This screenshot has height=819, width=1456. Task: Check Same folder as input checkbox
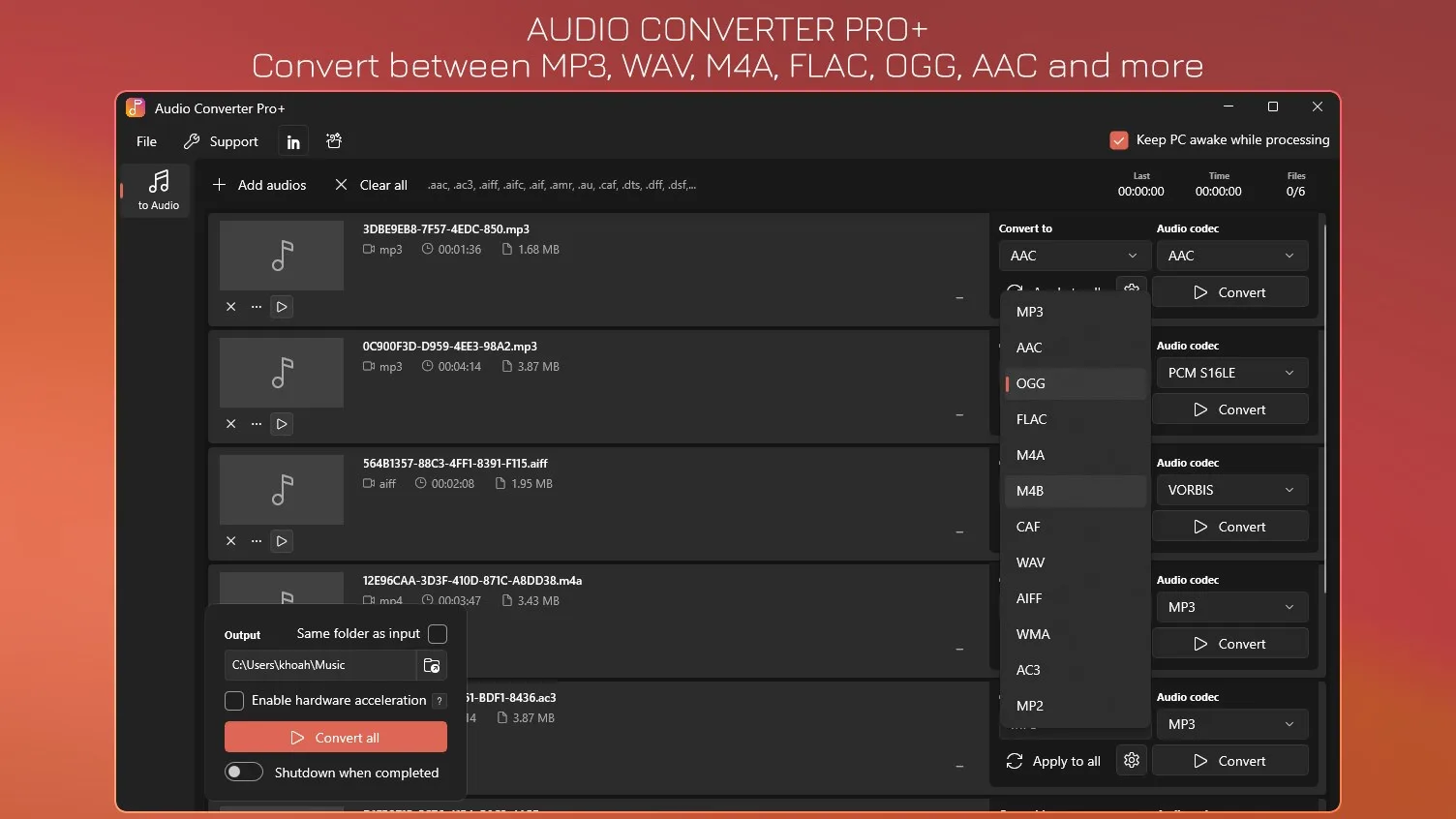point(438,634)
